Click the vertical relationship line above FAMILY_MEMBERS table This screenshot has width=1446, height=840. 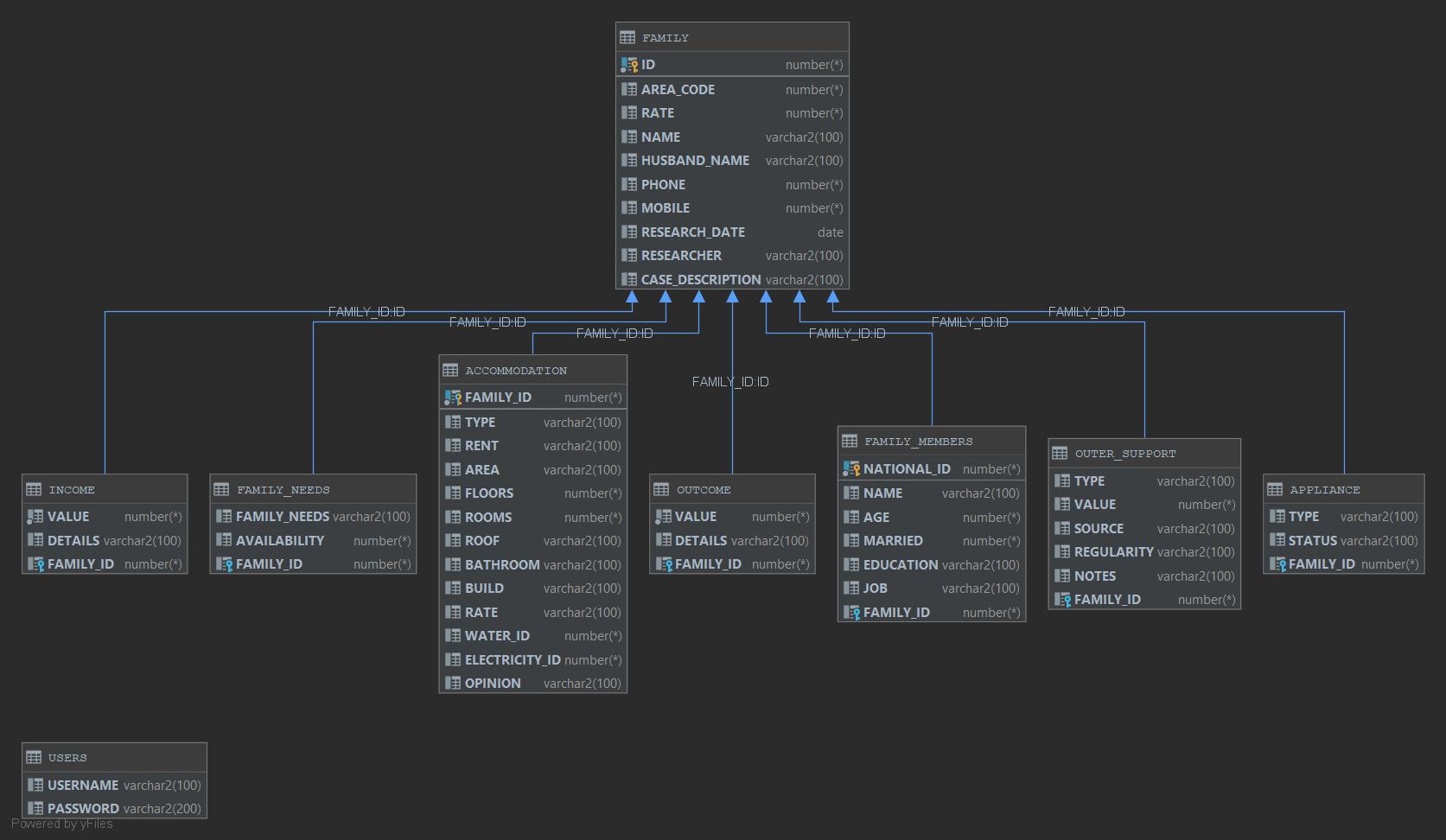pyautogui.click(x=932, y=379)
